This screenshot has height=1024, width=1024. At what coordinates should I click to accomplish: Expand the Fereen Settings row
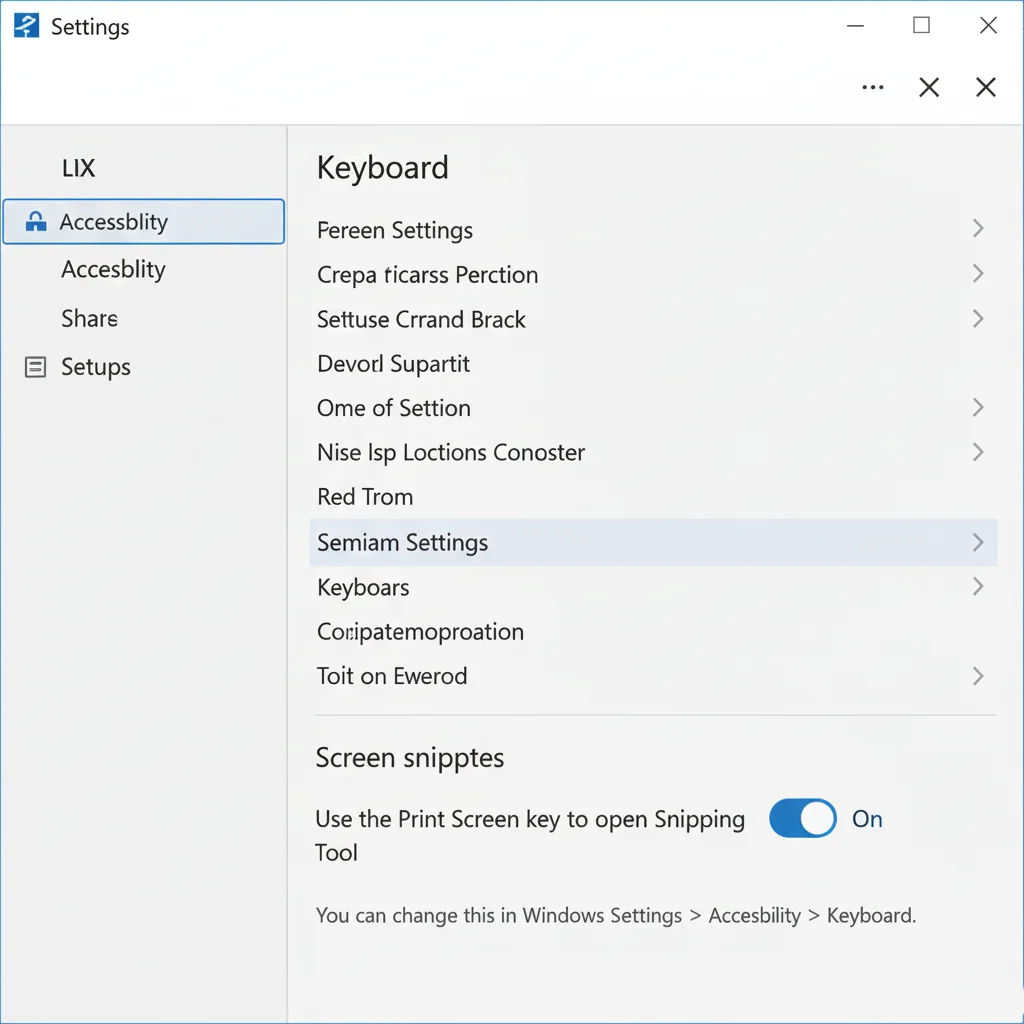coord(977,229)
